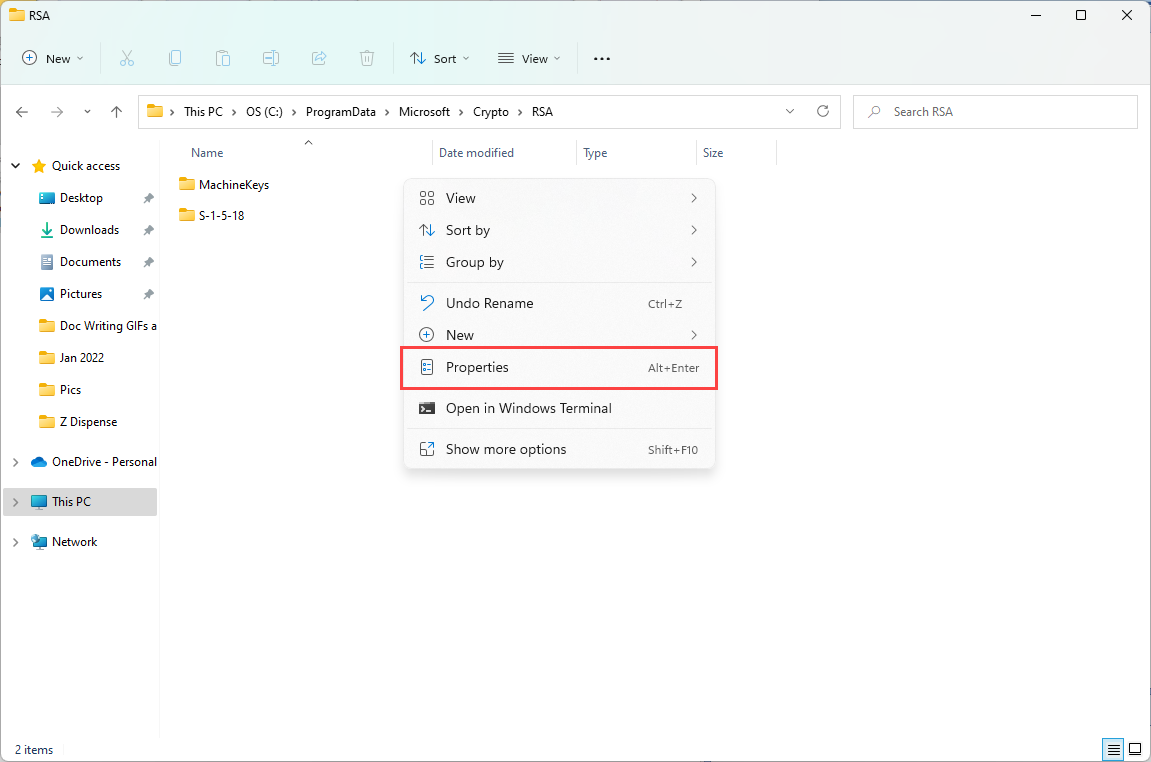
Task: Pin toggle next to Documents in sidebar
Action: click(x=147, y=261)
